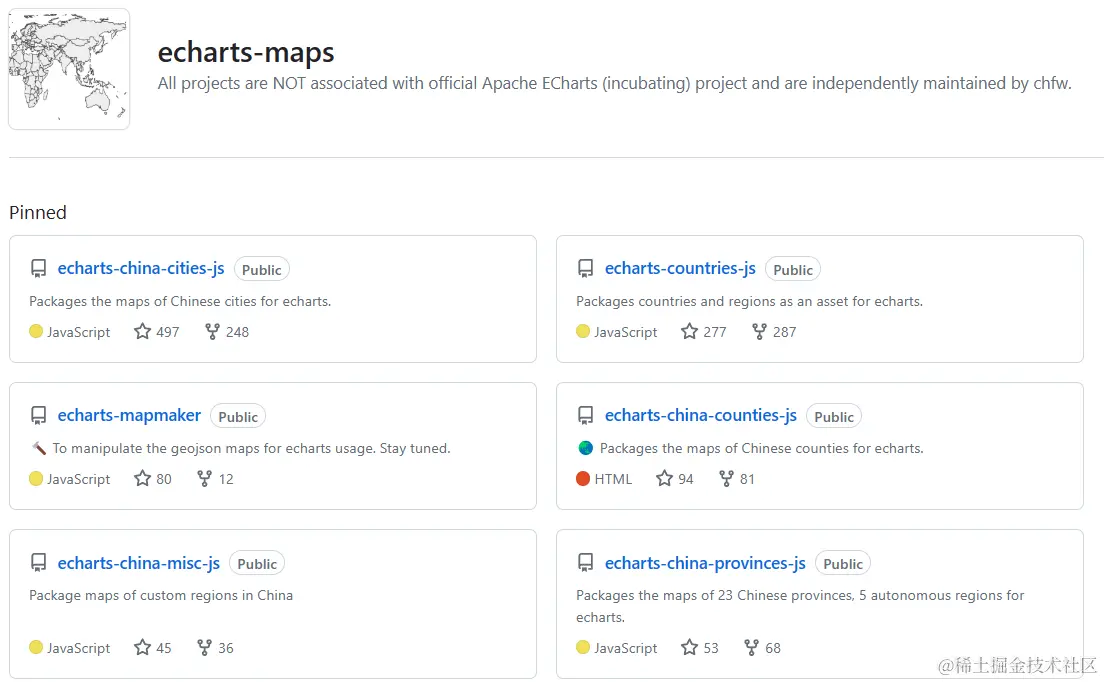The image size is (1104, 682).
Task: Click 'Packages countries and regions as an asset' text
Action: 749,301
